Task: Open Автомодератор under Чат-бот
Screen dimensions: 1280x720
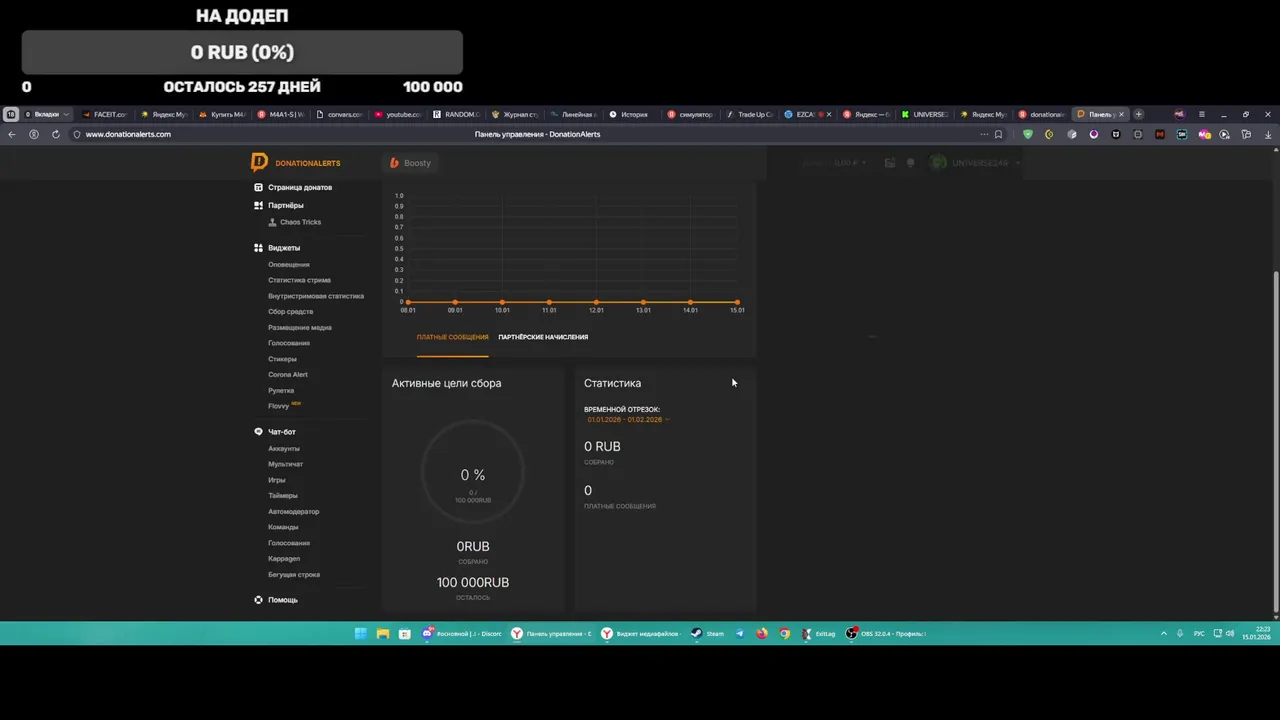Action: pyautogui.click(x=293, y=511)
